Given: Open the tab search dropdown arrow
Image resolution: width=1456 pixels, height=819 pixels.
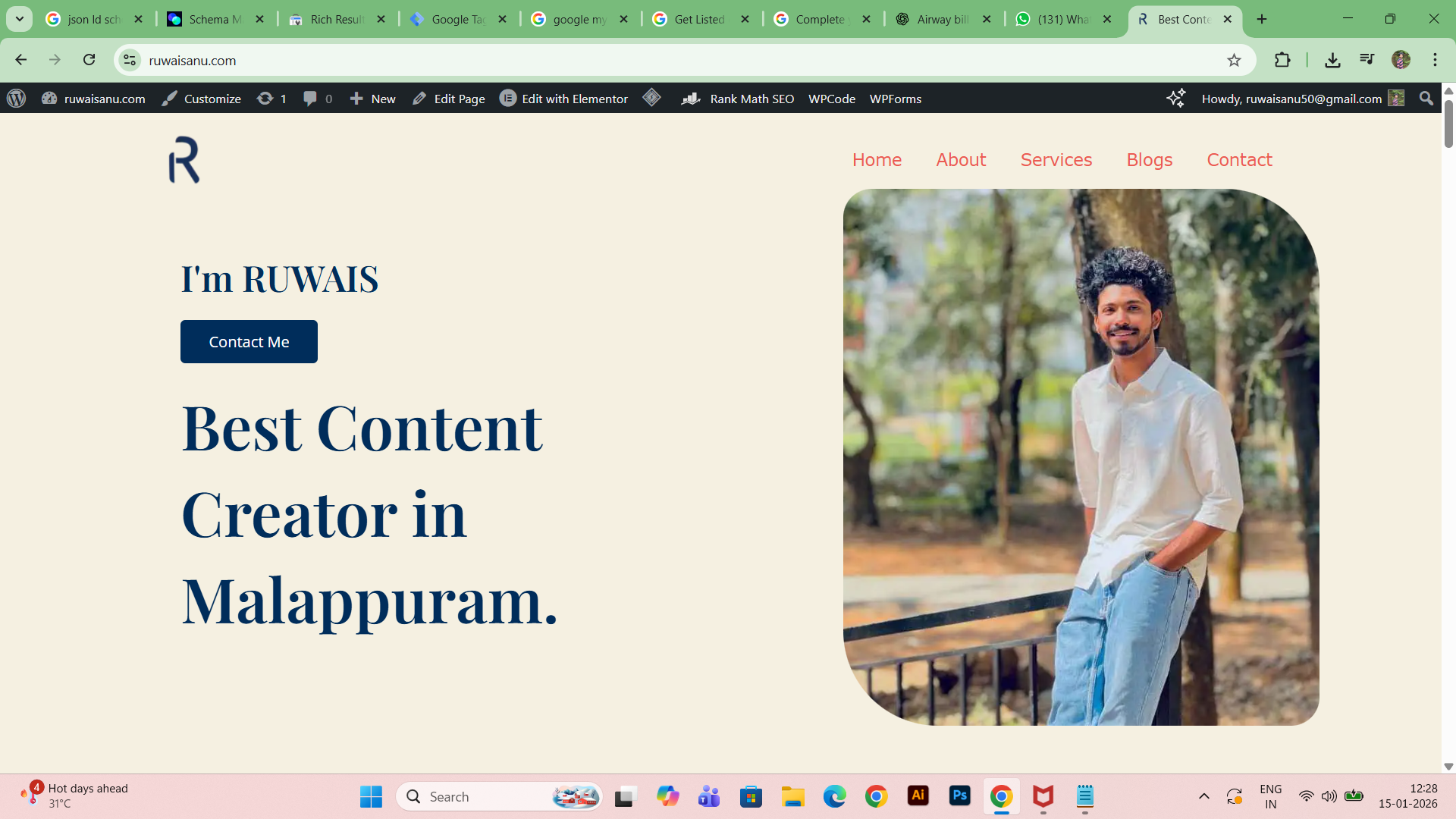Looking at the screenshot, I should pyautogui.click(x=20, y=19).
